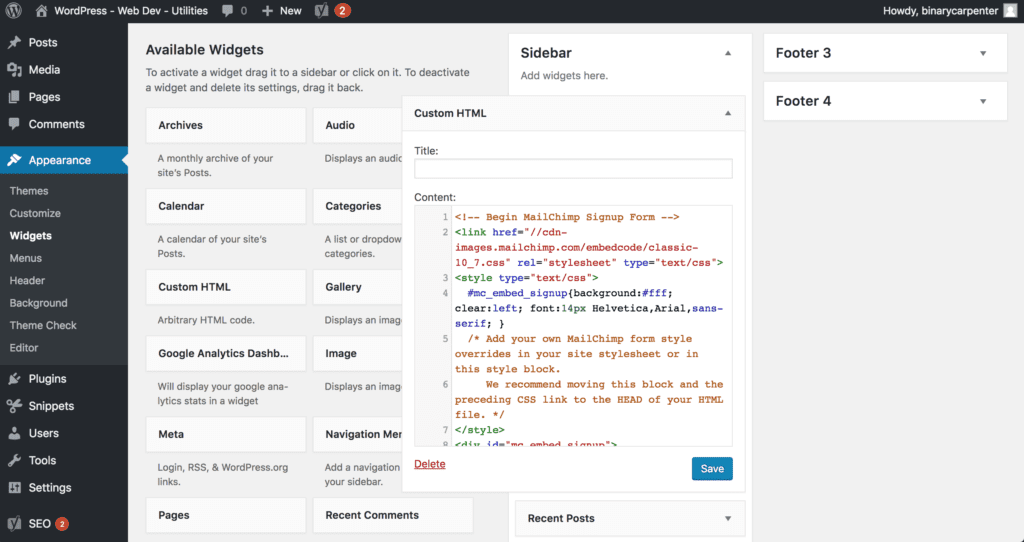The width and height of the screenshot is (1024, 542).
Task: Click inside the Content code editor
Action: pos(573,327)
